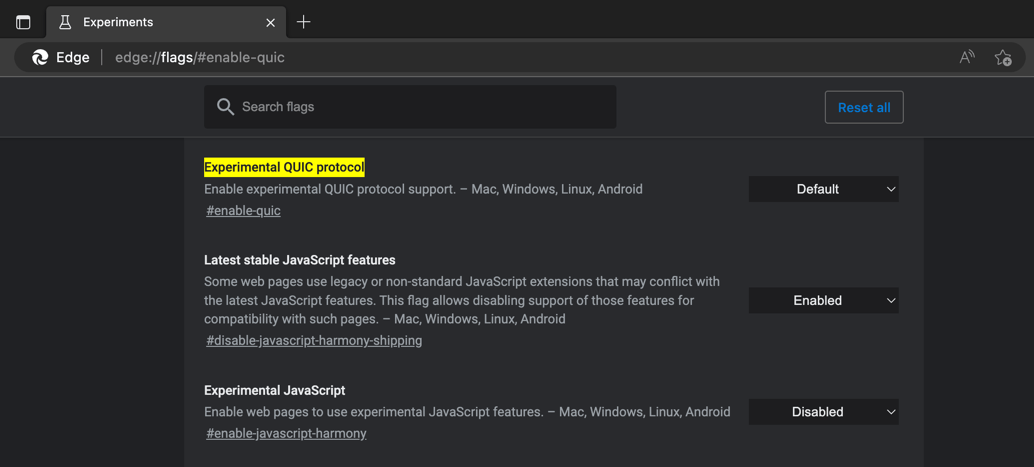1034x467 pixels.
Task: Click the Latest stable JavaScript features heading
Action: [x=300, y=260]
